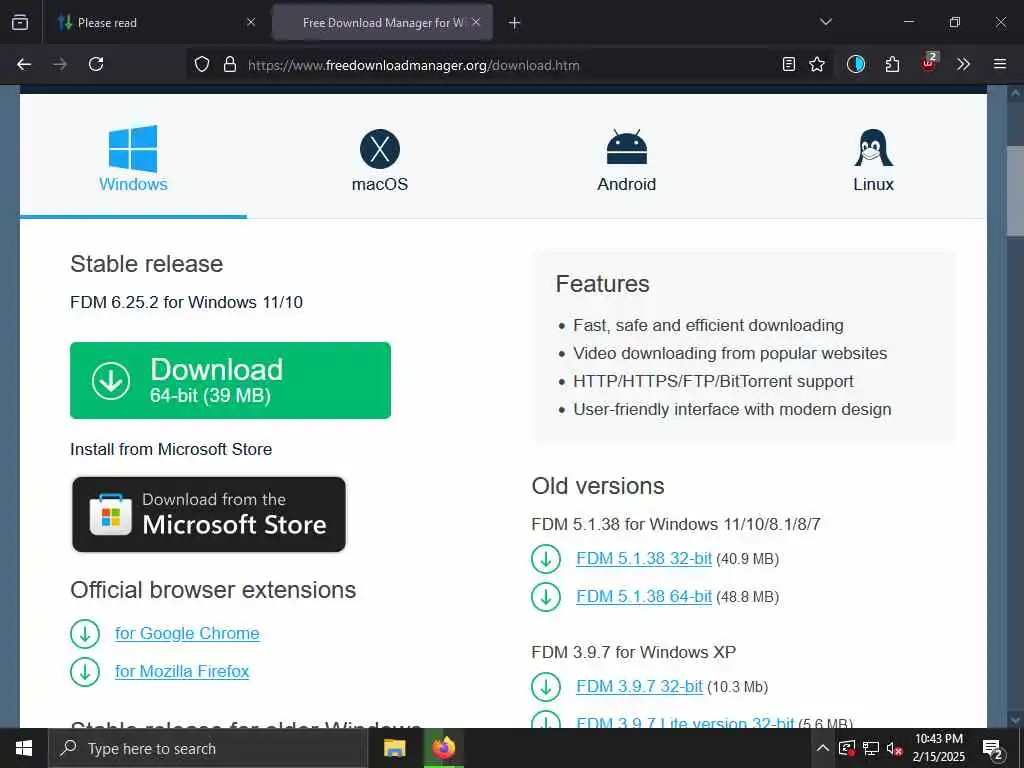1024x768 pixels.
Task: Open the Firefox hamburger application menu
Action: (1000, 64)
